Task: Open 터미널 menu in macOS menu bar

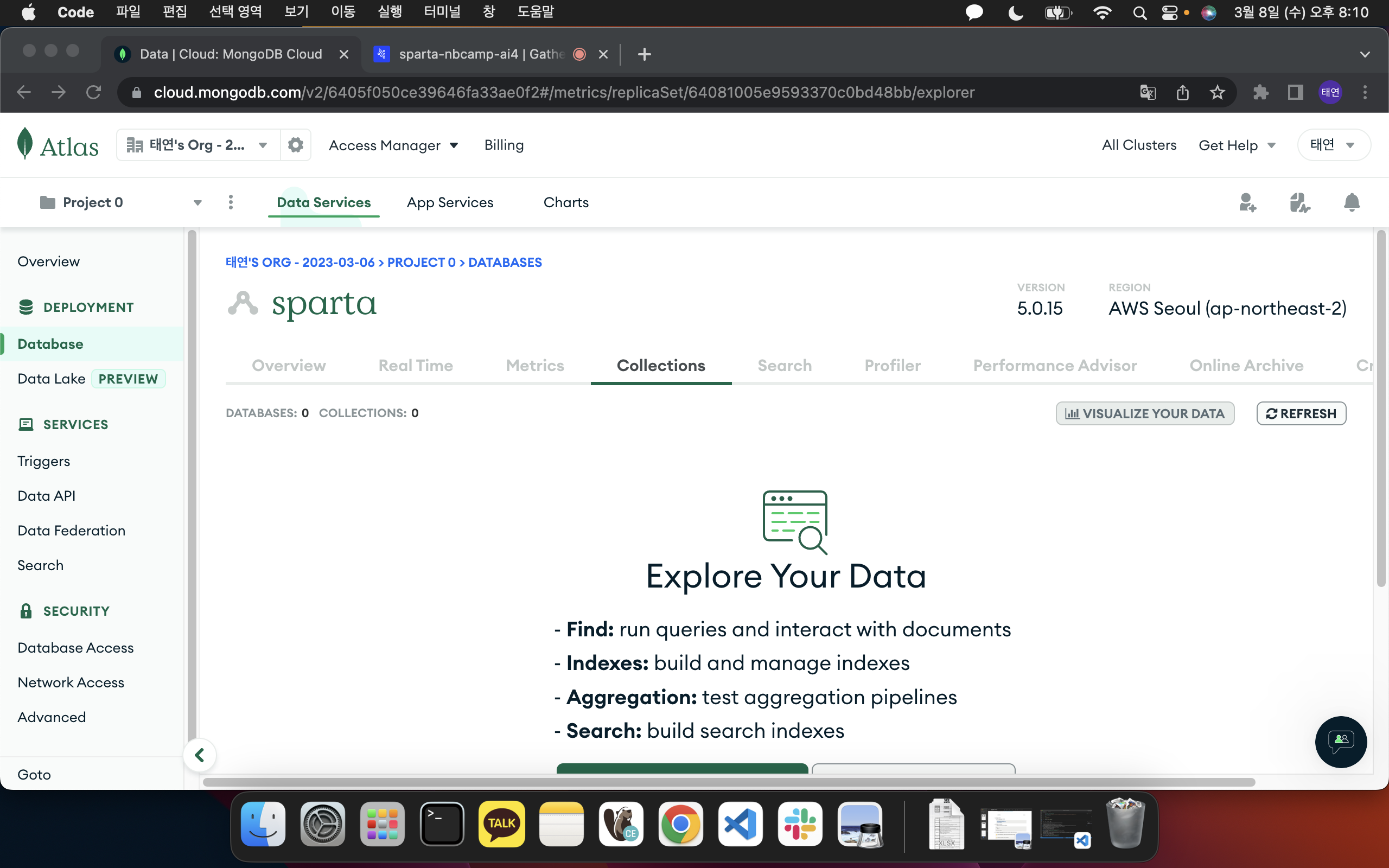Action: coord(442,12)
